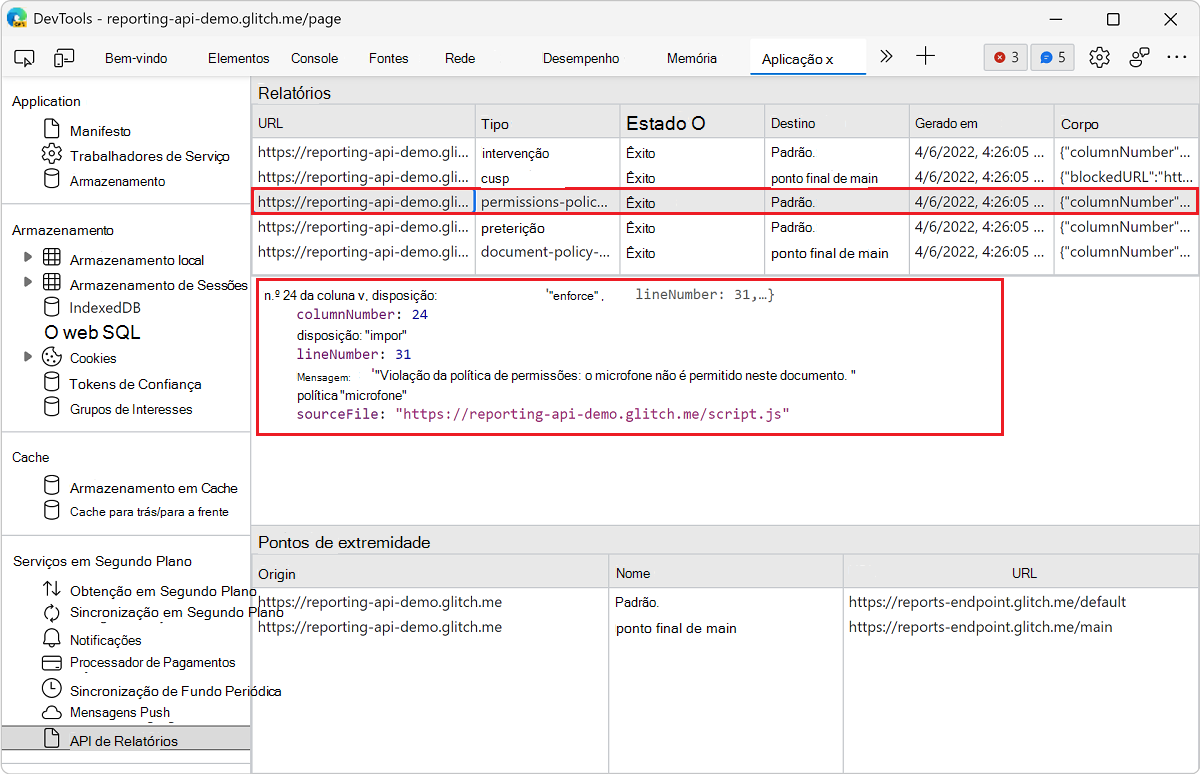Screen dimensions: 1200x774
Task: Select the inspect element tool
Action: pyautogui.click(x=24, y=57)
